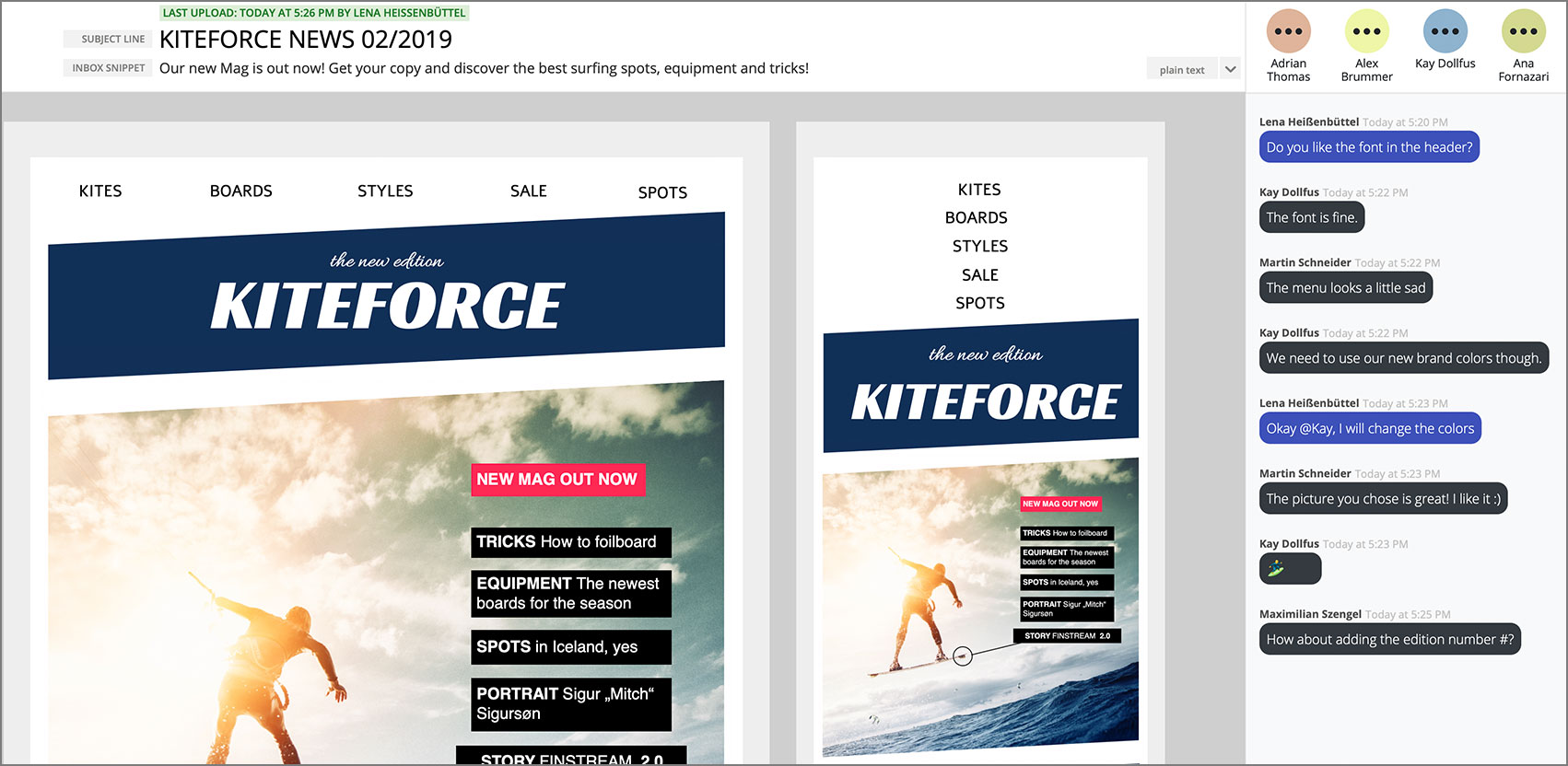Click message 'Do you like the font in the header?'

tap(1369, 147)
